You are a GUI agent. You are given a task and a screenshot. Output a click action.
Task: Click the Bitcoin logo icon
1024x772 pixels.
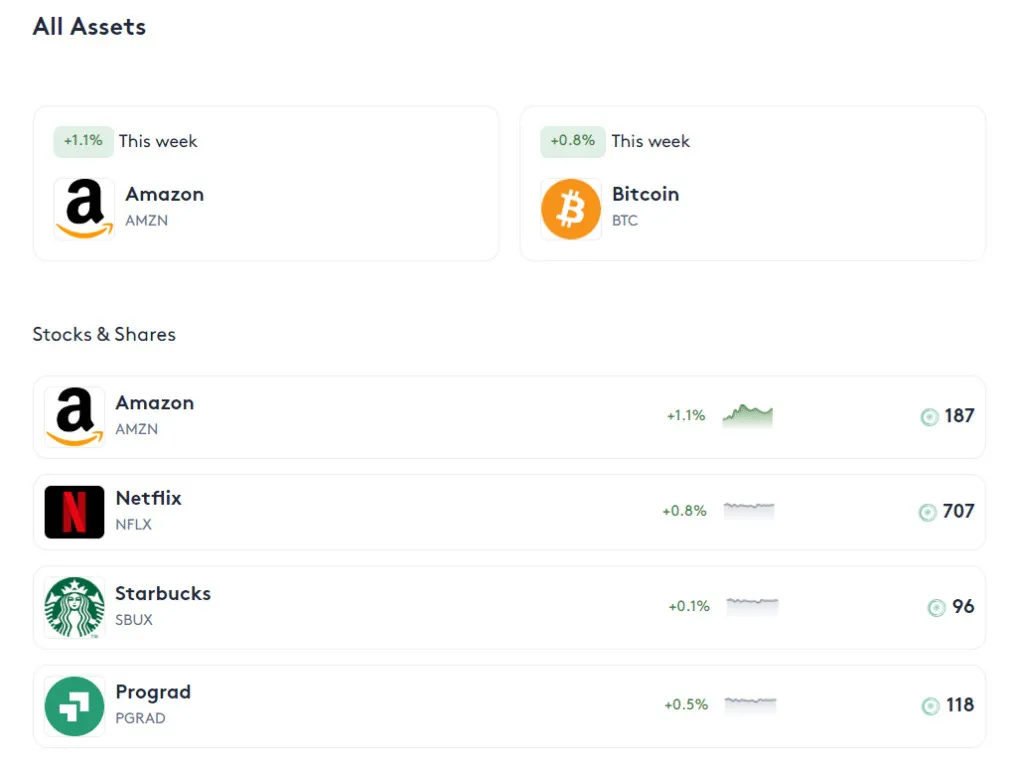pos(571,209)
